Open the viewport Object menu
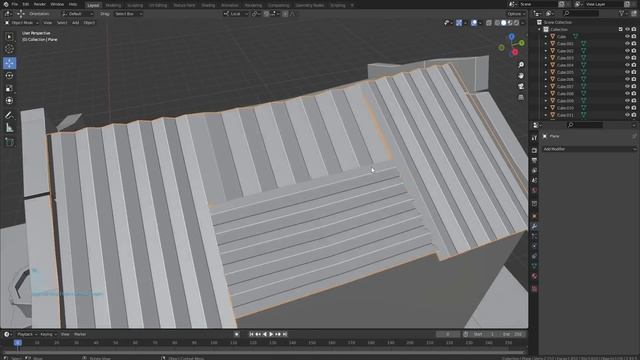 click(x=89, y=23)
